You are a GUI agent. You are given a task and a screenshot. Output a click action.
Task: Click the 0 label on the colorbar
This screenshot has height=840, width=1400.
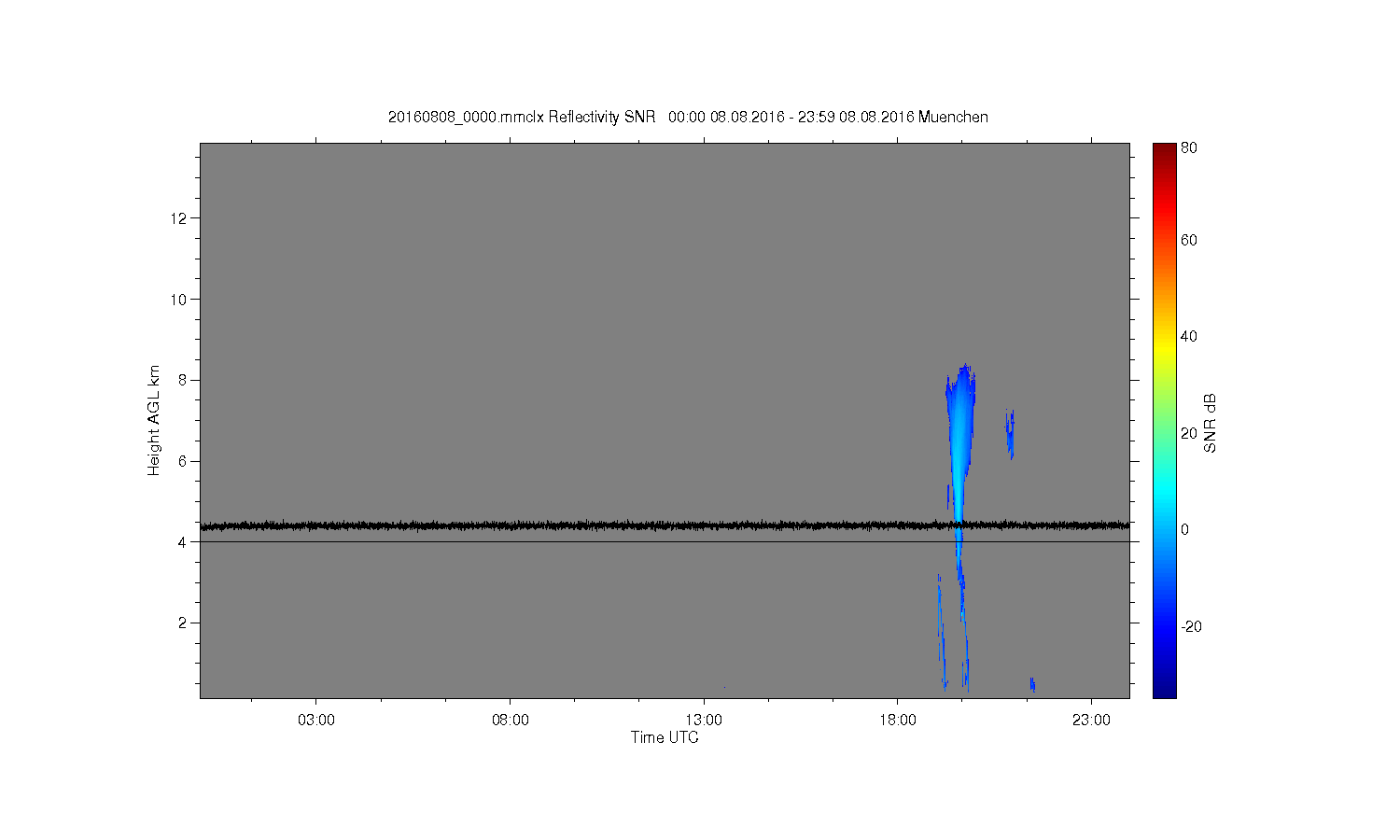click(1185, 530)
